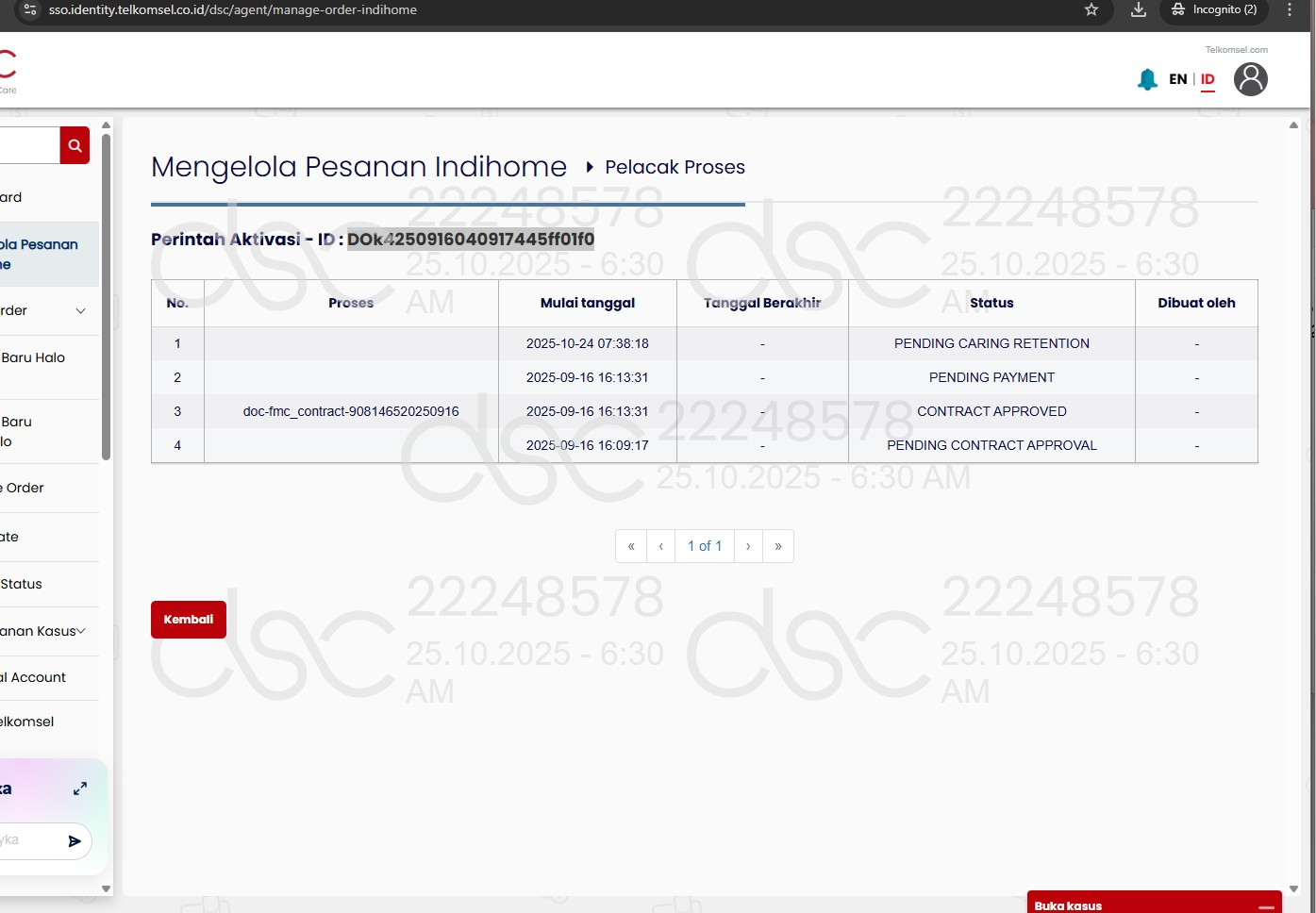Open the Pesanan sidebar menu item

[x=49, y=254]
